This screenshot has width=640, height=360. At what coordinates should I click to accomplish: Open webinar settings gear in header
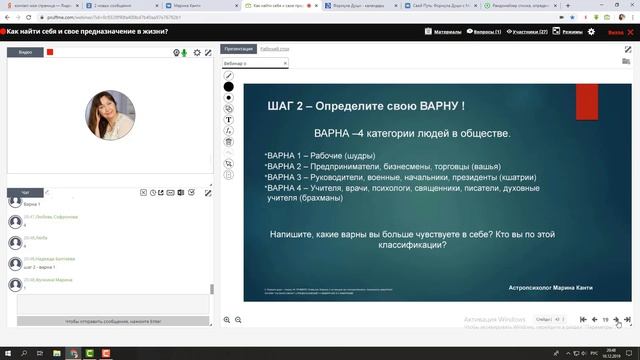(591, 31)
